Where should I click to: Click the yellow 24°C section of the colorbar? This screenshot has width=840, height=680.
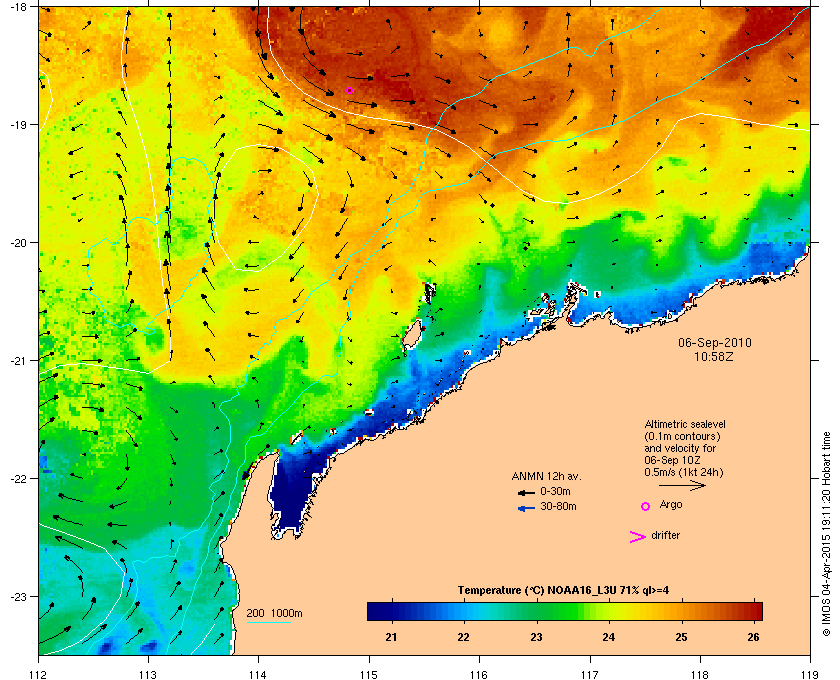point(609,611)
